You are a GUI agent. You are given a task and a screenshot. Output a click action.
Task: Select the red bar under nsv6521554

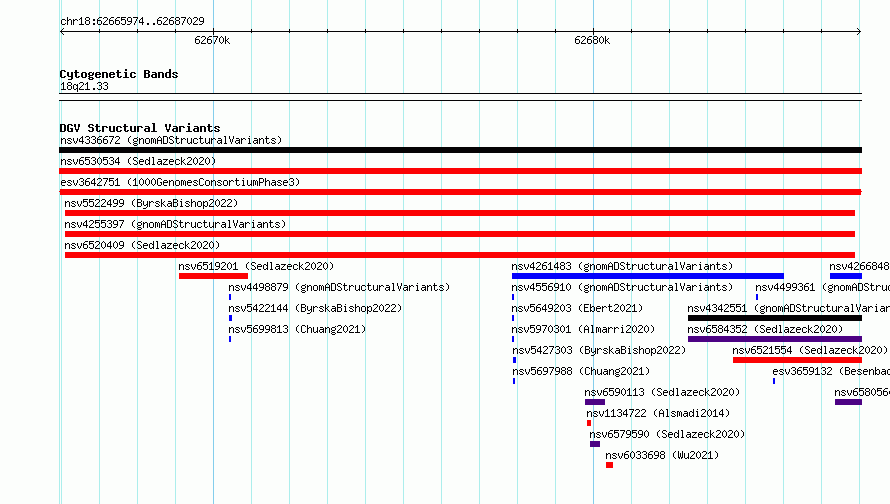tap(797, 360)
